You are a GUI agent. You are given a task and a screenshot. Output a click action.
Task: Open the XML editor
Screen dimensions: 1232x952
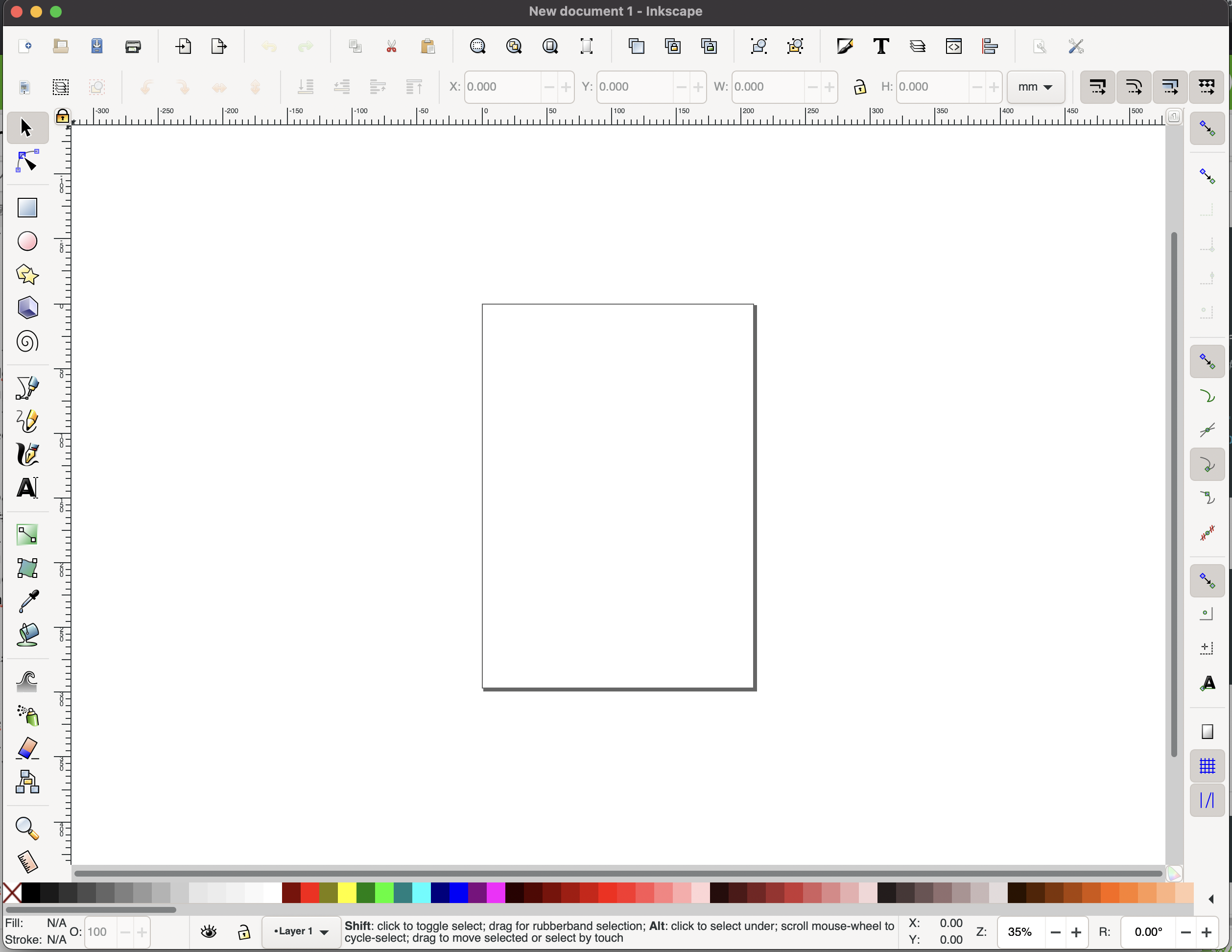tap(953, 46)
